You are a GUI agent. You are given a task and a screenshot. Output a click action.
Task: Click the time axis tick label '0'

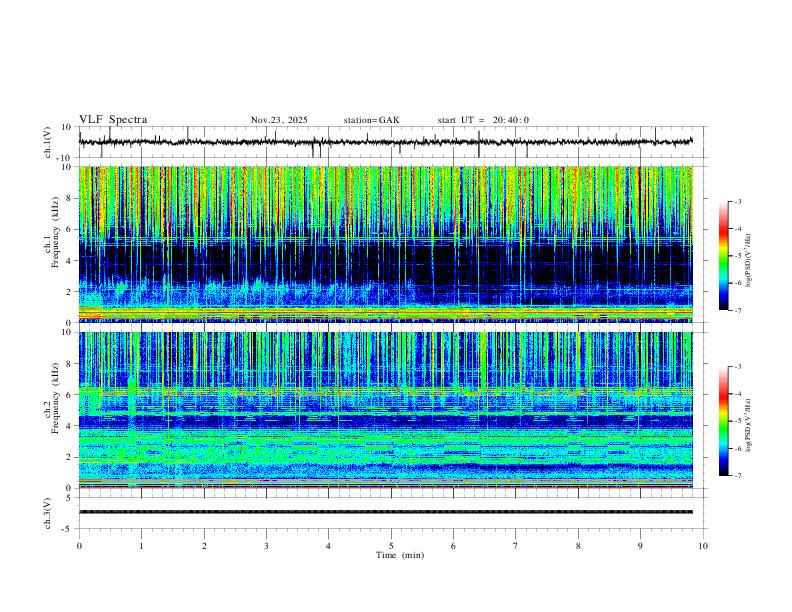click(79, 546)
